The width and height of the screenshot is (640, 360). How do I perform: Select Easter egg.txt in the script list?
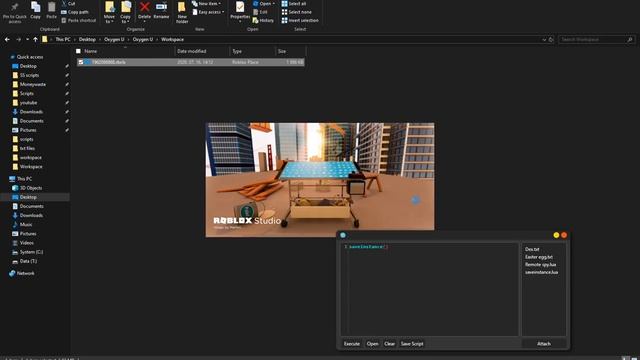pos(539,257)
